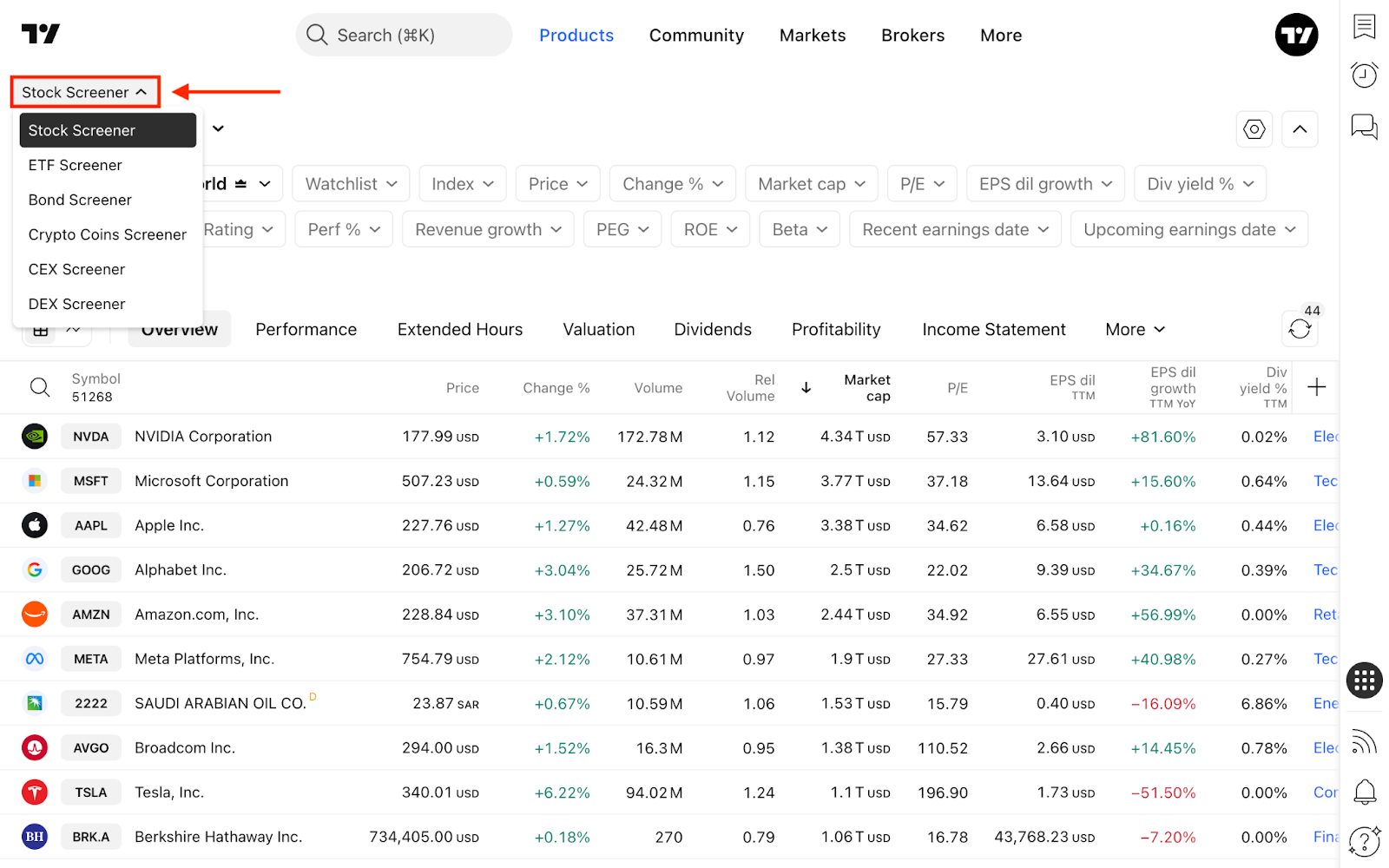Open the Alerts clock icon
This screenshot has width=1389, height=868.
tap(1364, 76)
